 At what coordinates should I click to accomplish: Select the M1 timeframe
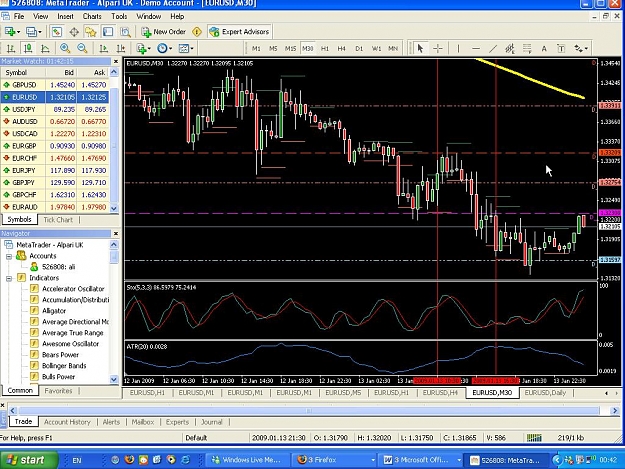click(x=256, y=48)
